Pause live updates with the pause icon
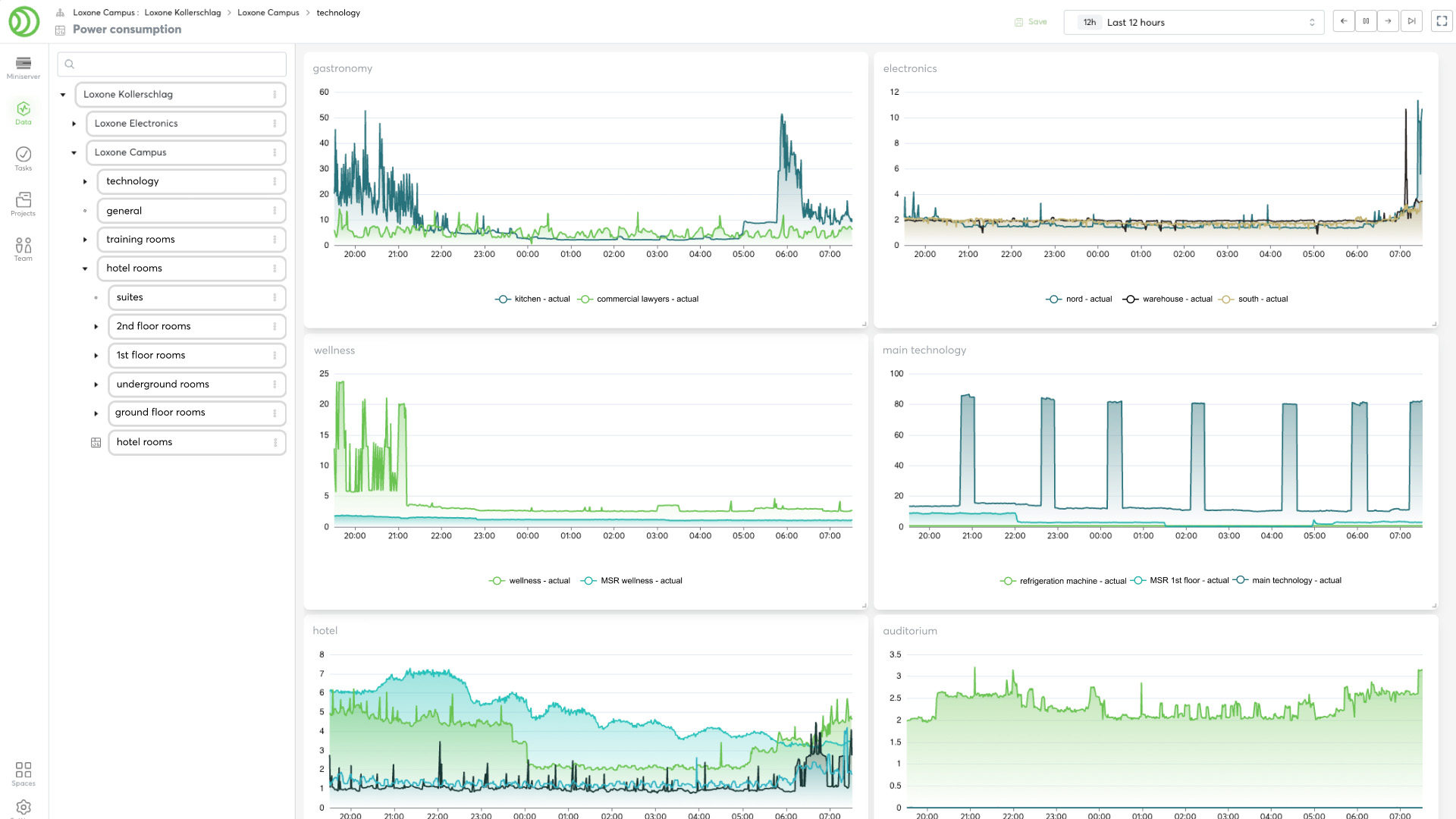The height and width of the screenshot is (819, 1456). coord(1366,21)
